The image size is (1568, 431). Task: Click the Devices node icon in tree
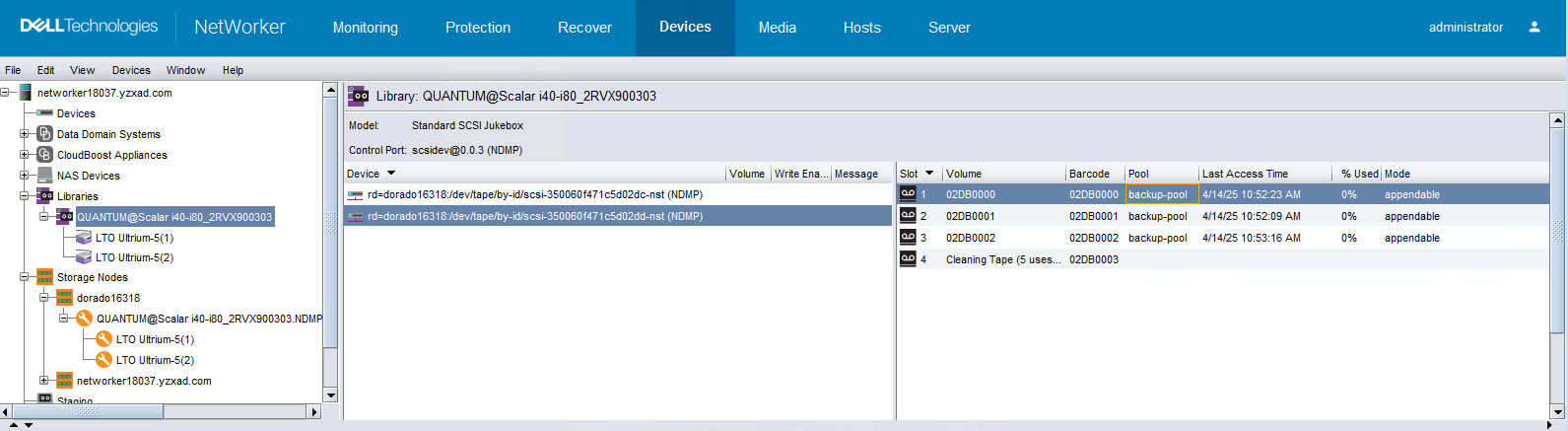point(44,113)
